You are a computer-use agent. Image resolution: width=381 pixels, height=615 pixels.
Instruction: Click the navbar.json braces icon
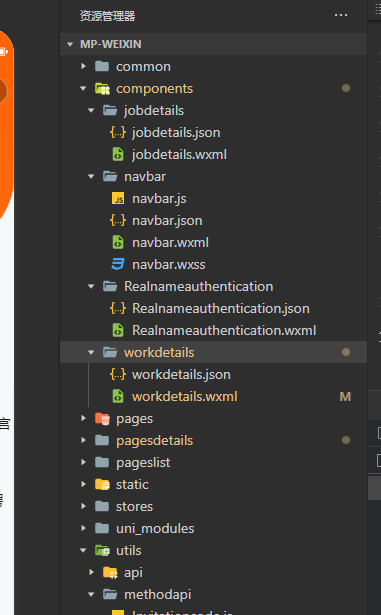click(x=118, y=220)
